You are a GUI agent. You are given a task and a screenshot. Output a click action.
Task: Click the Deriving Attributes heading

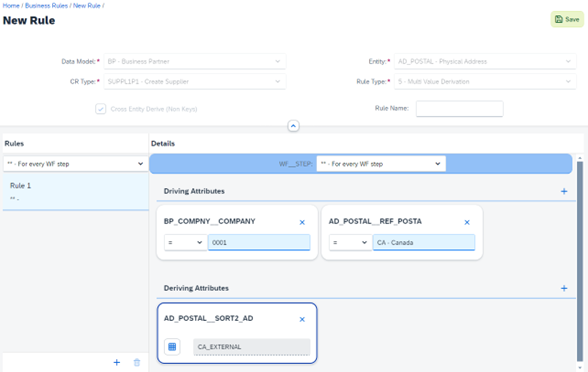point(196,288)
